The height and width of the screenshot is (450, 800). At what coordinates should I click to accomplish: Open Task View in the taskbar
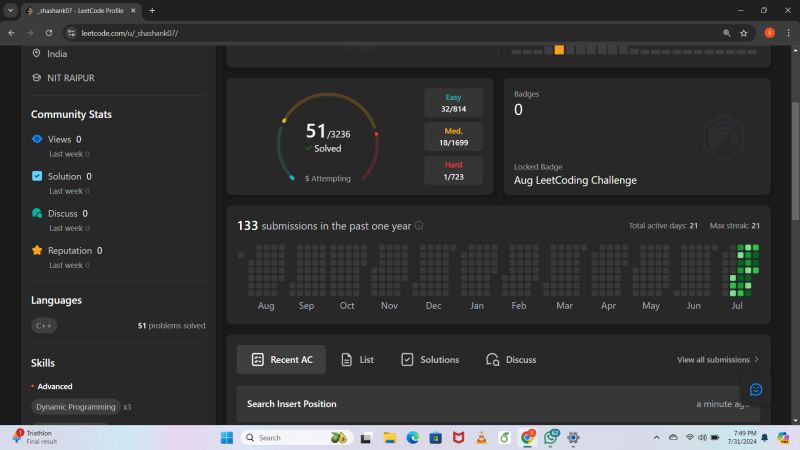click(366, 438)
